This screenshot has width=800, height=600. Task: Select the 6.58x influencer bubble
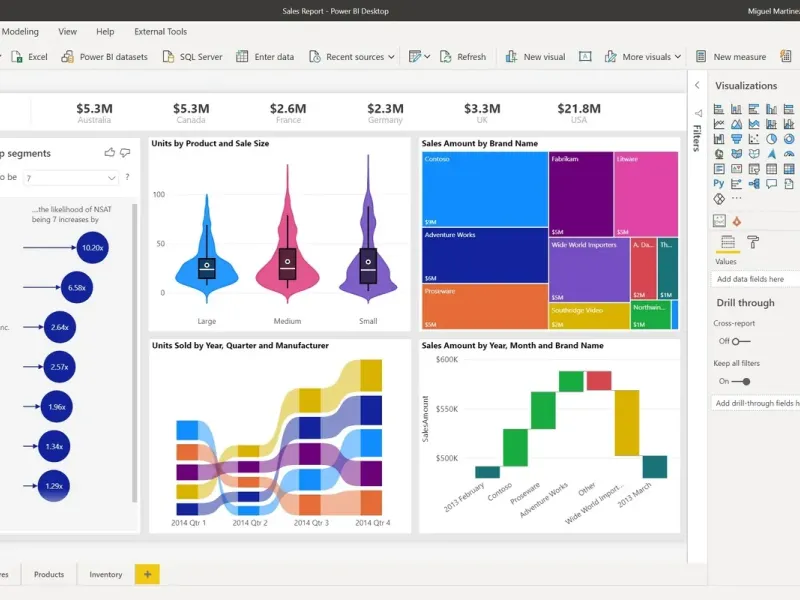click(77, 287)
